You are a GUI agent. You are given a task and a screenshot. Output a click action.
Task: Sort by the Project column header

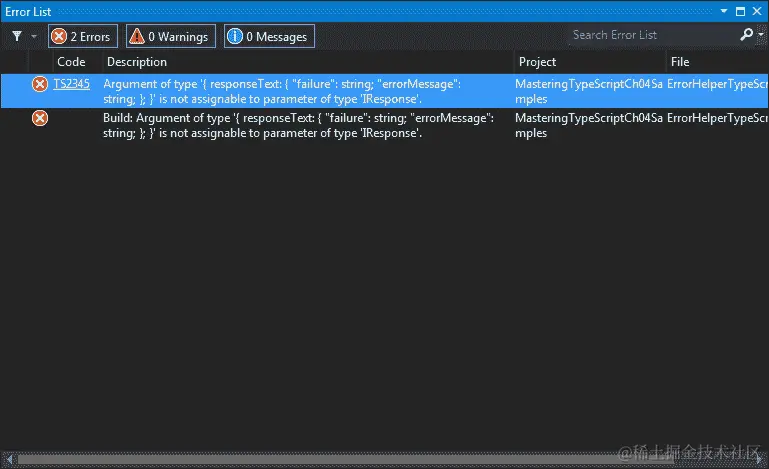[x=538, y=62]
